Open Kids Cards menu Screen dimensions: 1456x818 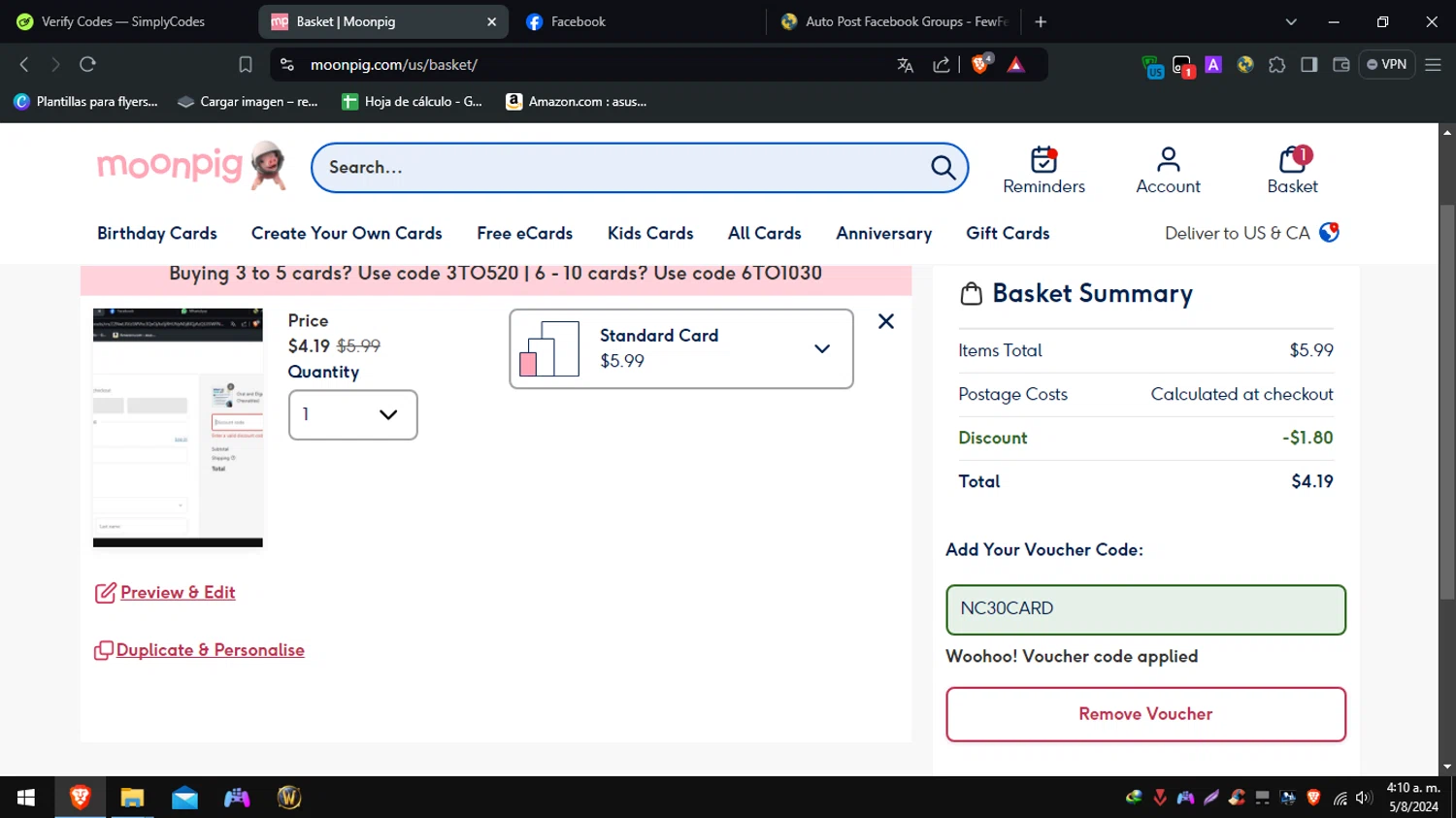tap(650, 233)
